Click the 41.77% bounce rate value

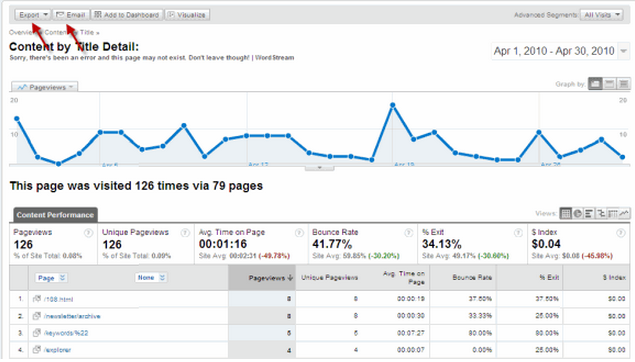pos(332,244)
